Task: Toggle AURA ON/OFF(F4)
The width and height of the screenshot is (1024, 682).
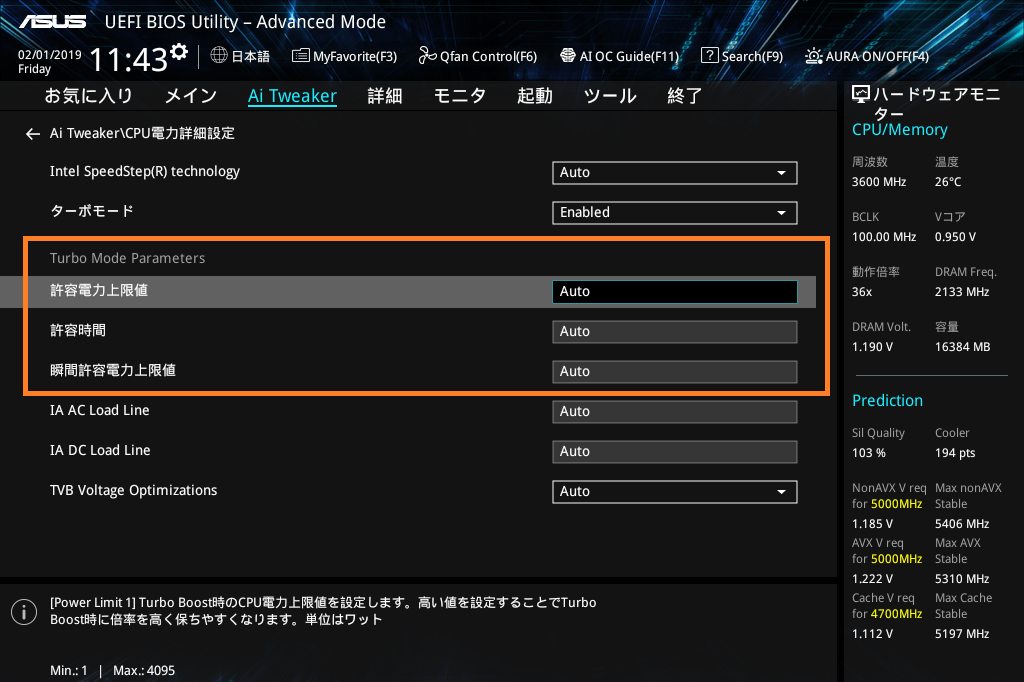Action: pos(867,56)
